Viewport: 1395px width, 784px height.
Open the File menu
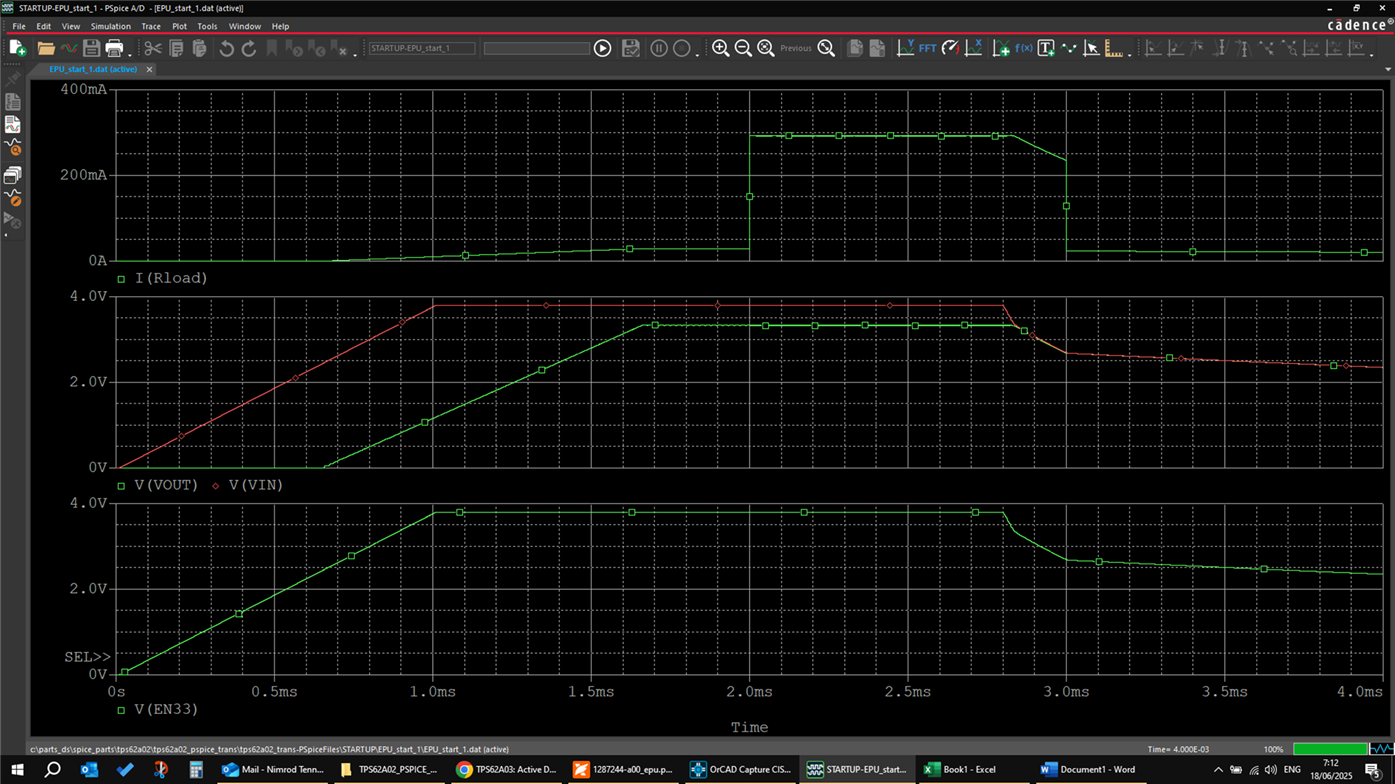[x=19, y=26]
